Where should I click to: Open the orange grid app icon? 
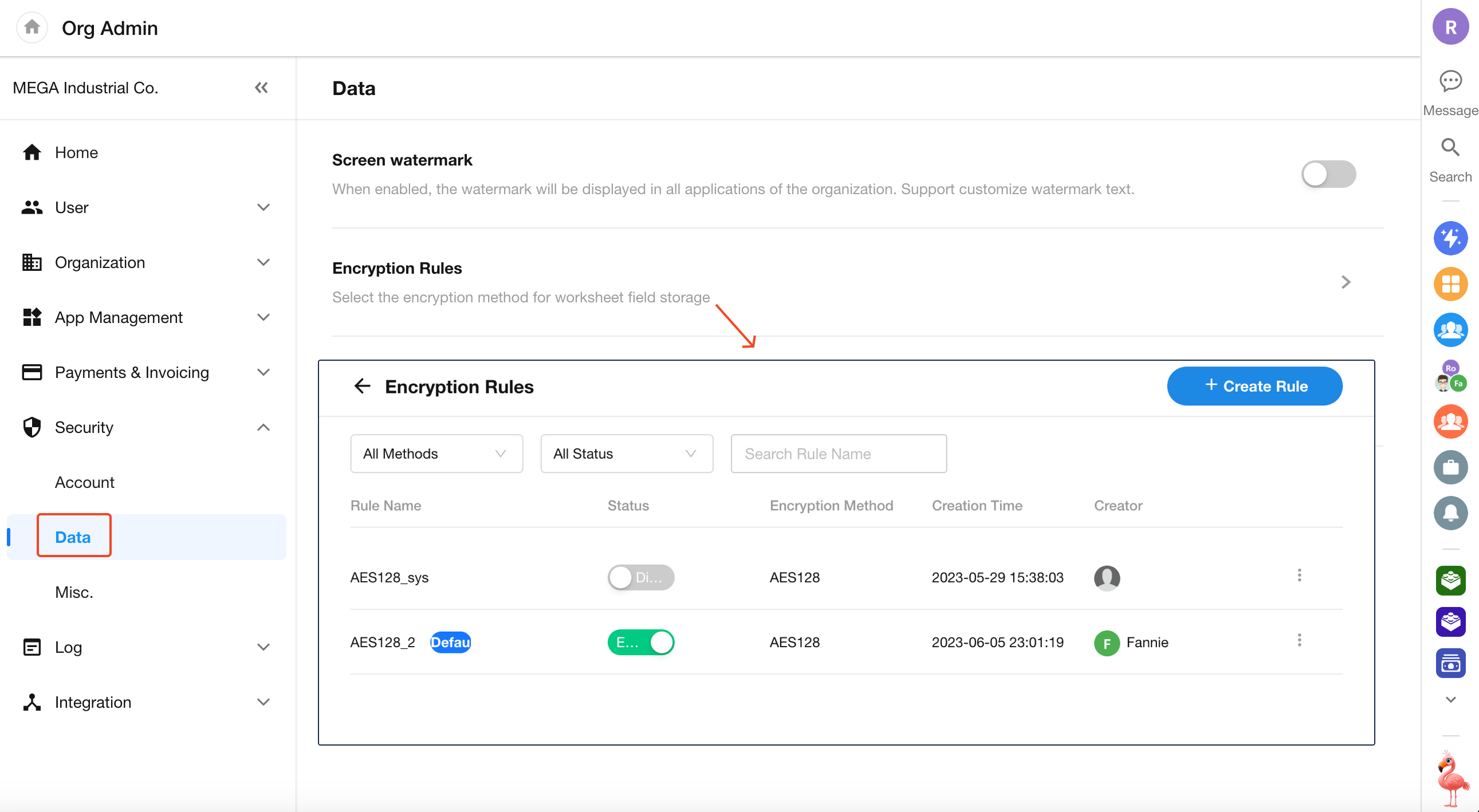[x=1450, y=284]
